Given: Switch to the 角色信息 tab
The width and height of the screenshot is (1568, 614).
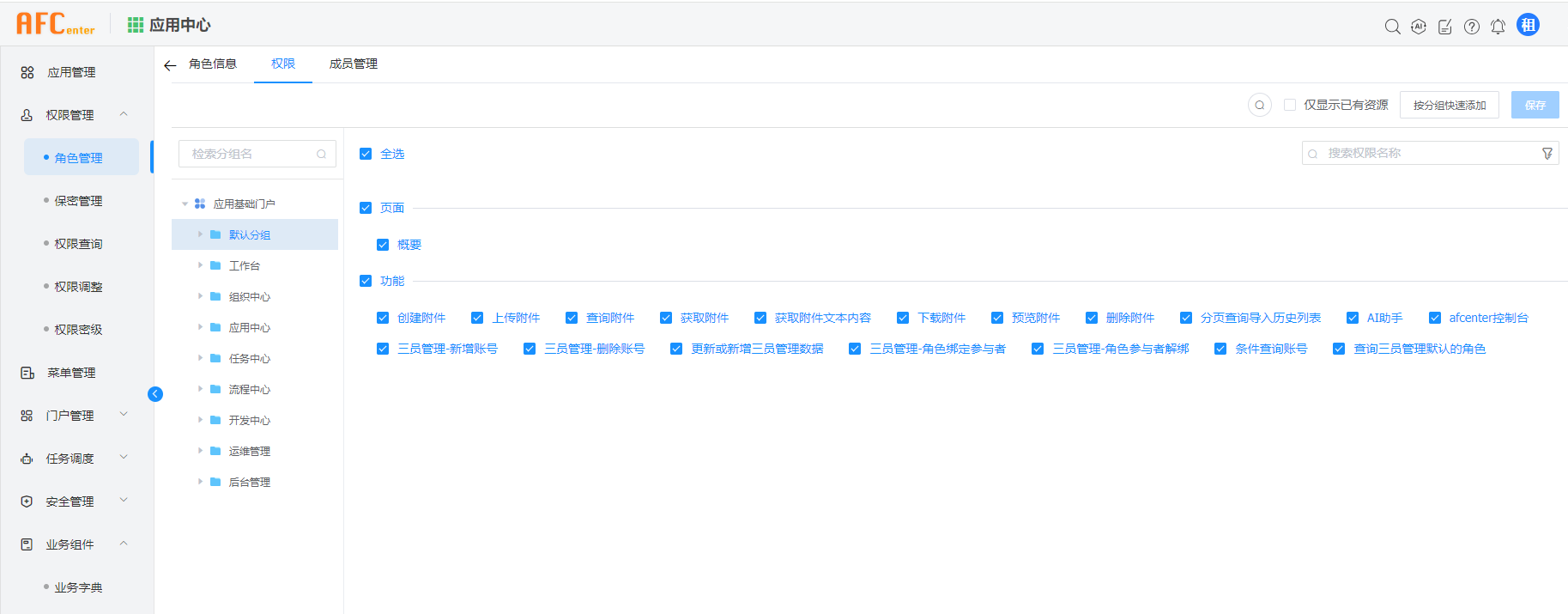Looking at the screenshot, I should (x=212, y=64).
